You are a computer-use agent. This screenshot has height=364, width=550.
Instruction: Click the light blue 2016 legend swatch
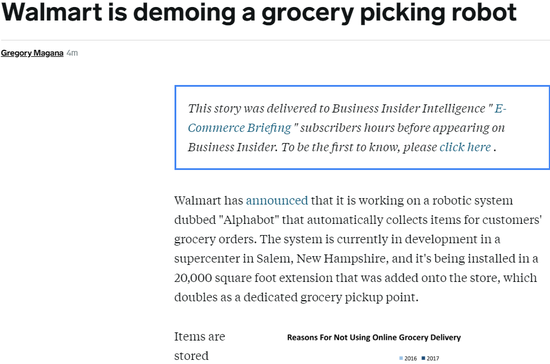coord(401,358)
